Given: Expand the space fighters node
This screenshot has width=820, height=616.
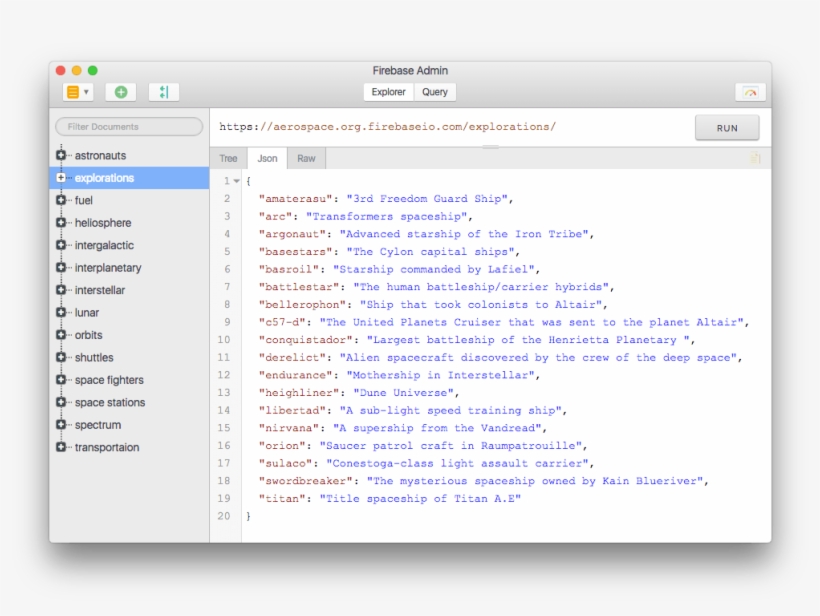Looking at the screenshot, I should point(61,380).
